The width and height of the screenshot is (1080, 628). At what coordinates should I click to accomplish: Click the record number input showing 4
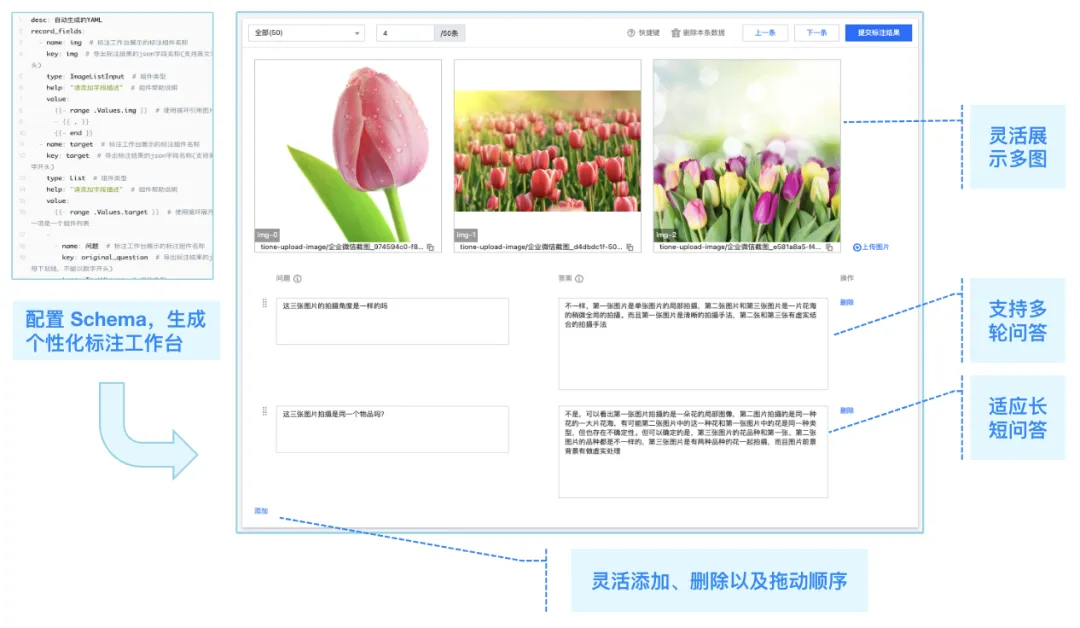coord(406,31)
